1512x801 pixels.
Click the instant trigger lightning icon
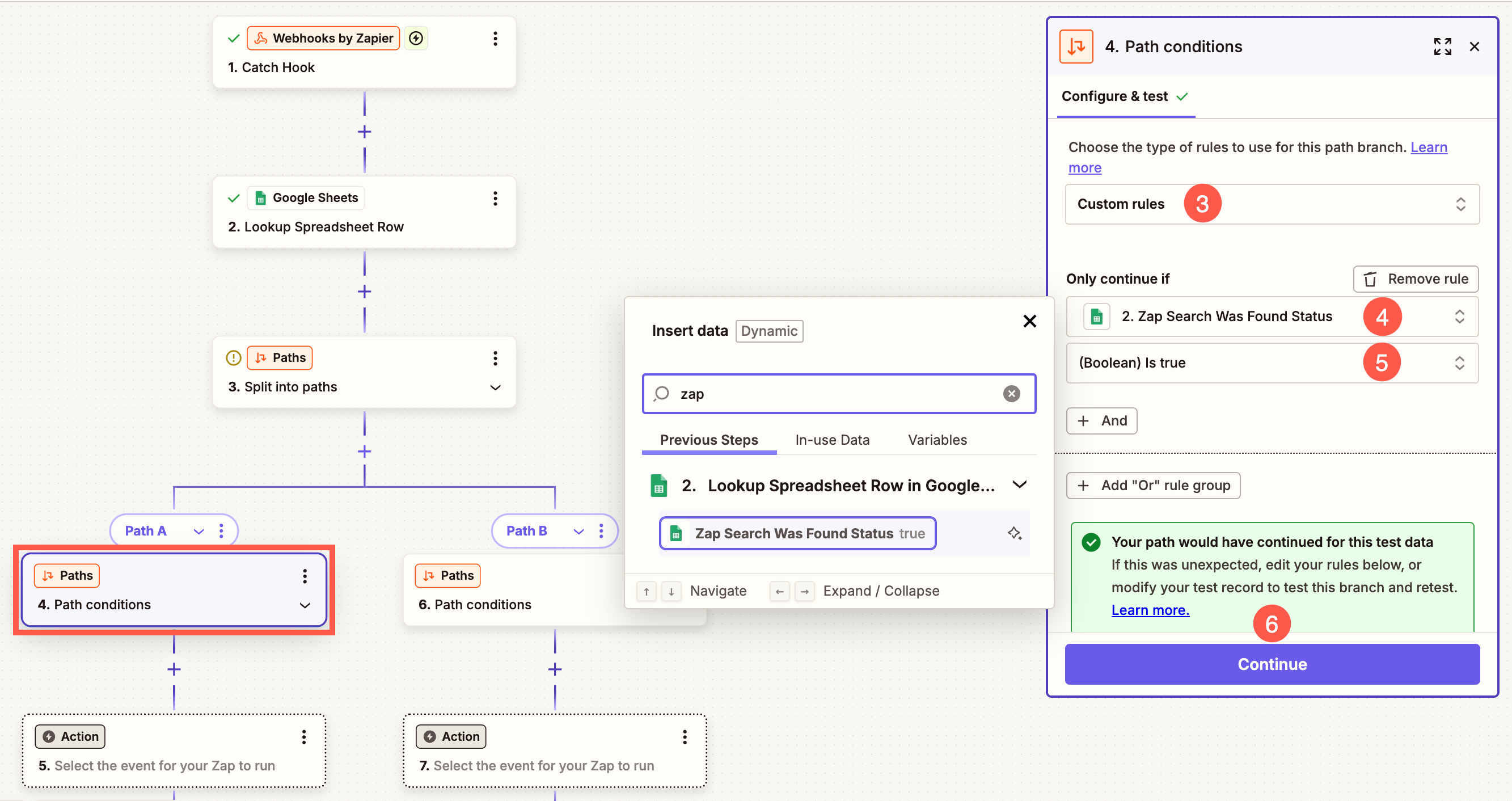coord(416,38)
